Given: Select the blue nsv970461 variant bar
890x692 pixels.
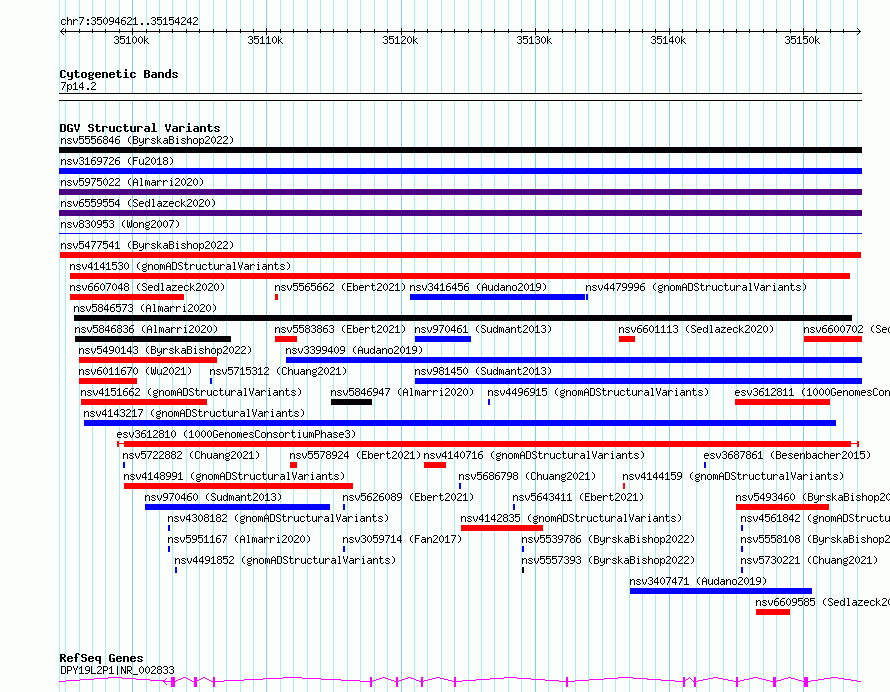Looking at the screenshot, I should pyautogui.click(x=443, y=339).
